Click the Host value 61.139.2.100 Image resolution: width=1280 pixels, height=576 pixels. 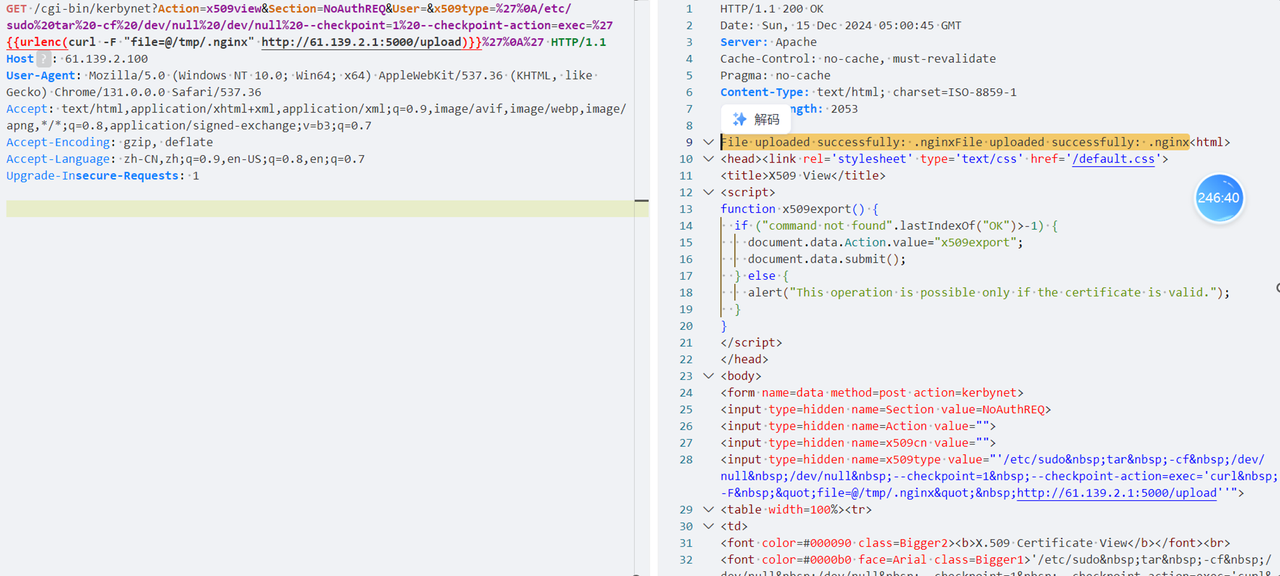click(106, 59)
